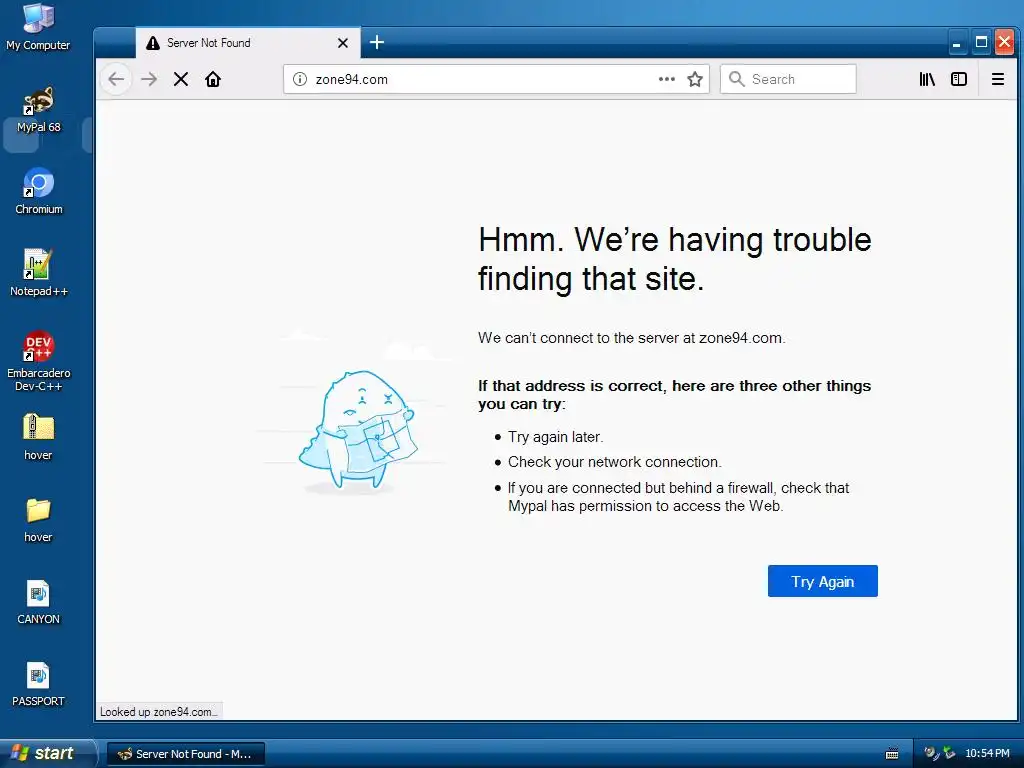Click the tray icon right of the keyboard icon
1024x768 pixels.
(931, 753)
